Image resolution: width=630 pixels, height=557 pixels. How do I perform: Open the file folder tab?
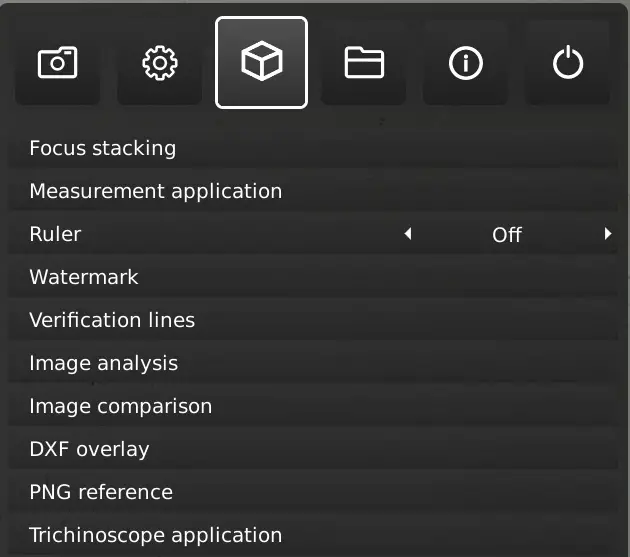tap(364, 63)
